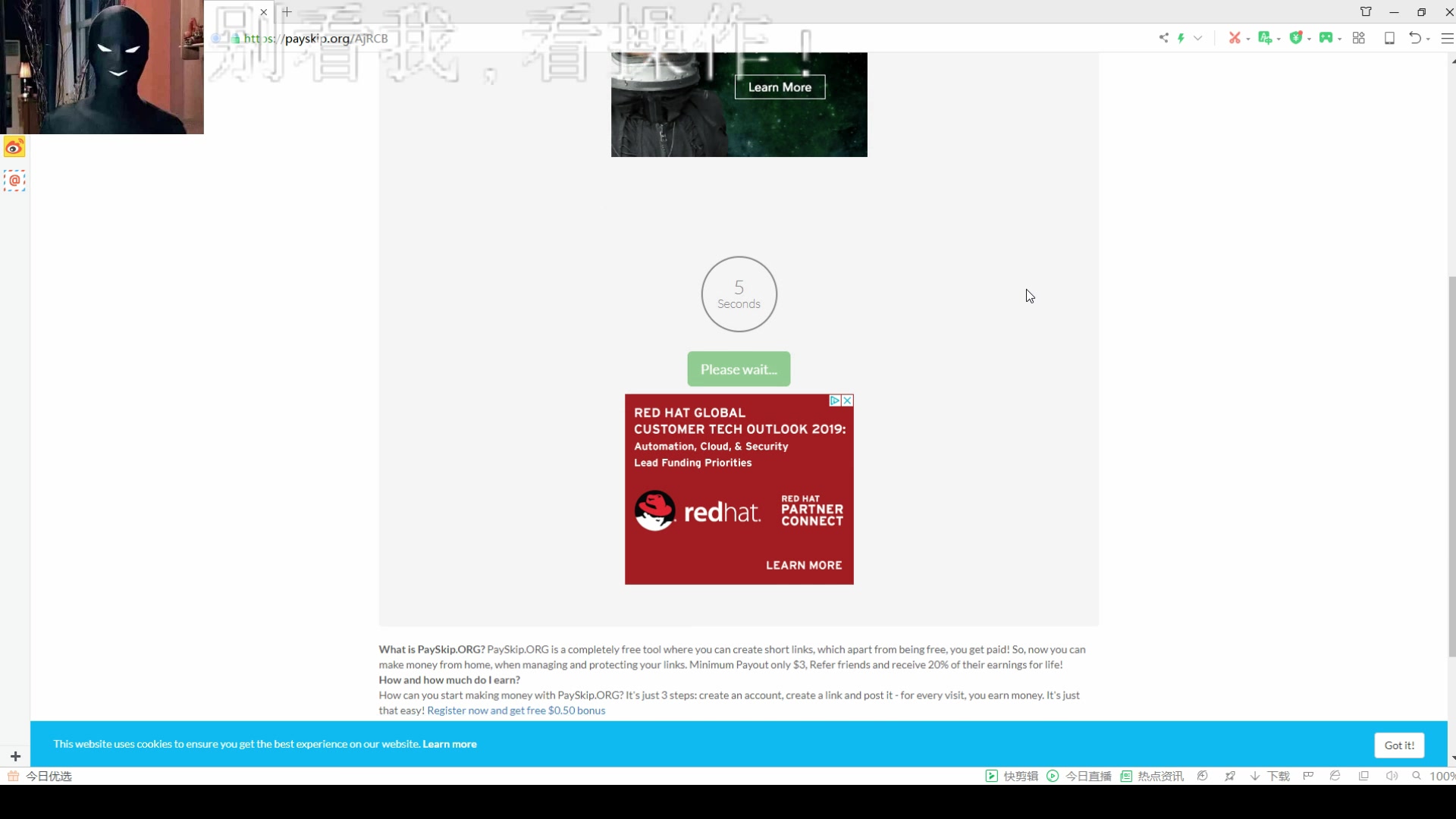Click the green yen shield icon
The image size is (1456, 819).
(x=1296, y=38)
